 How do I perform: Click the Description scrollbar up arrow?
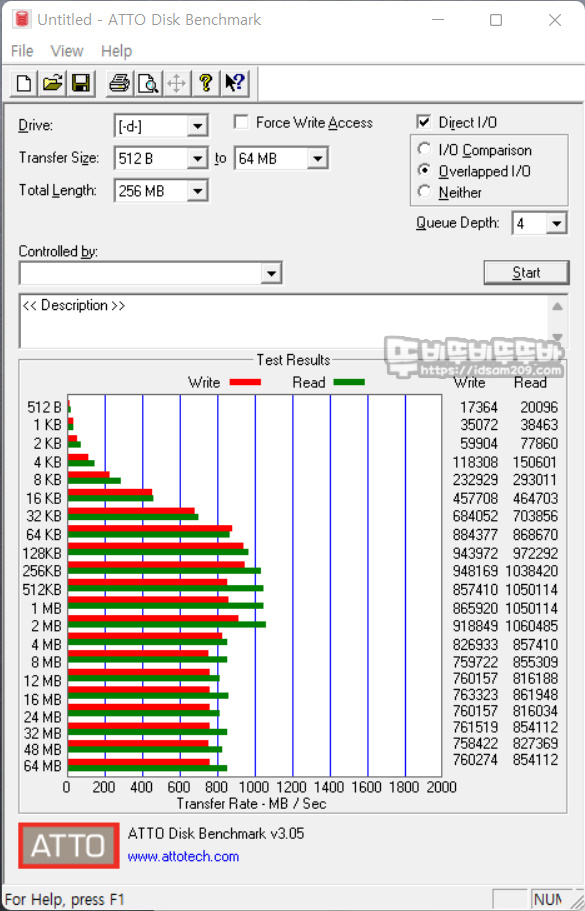[557, 307]
